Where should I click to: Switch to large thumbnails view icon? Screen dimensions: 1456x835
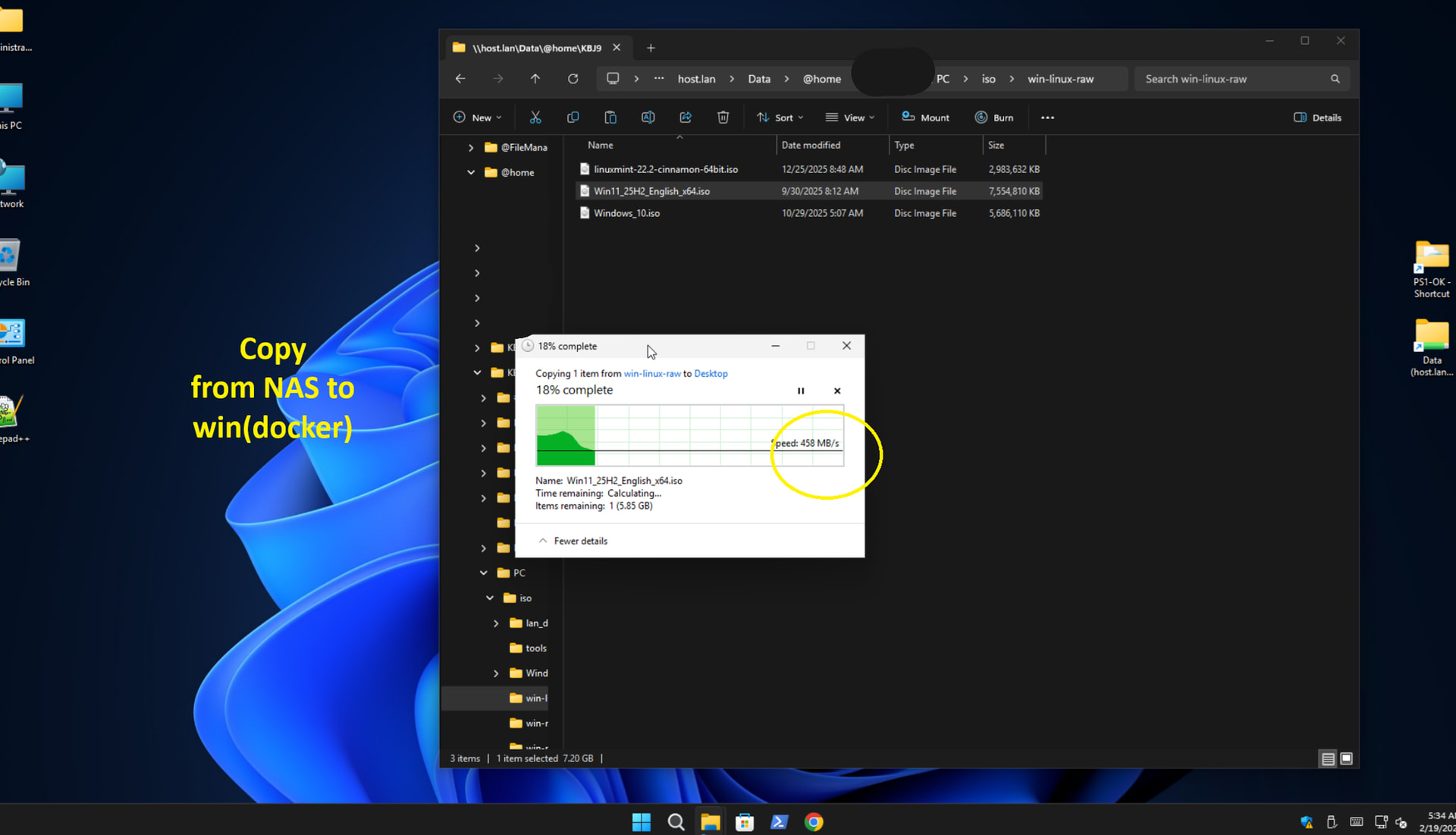1346,758
